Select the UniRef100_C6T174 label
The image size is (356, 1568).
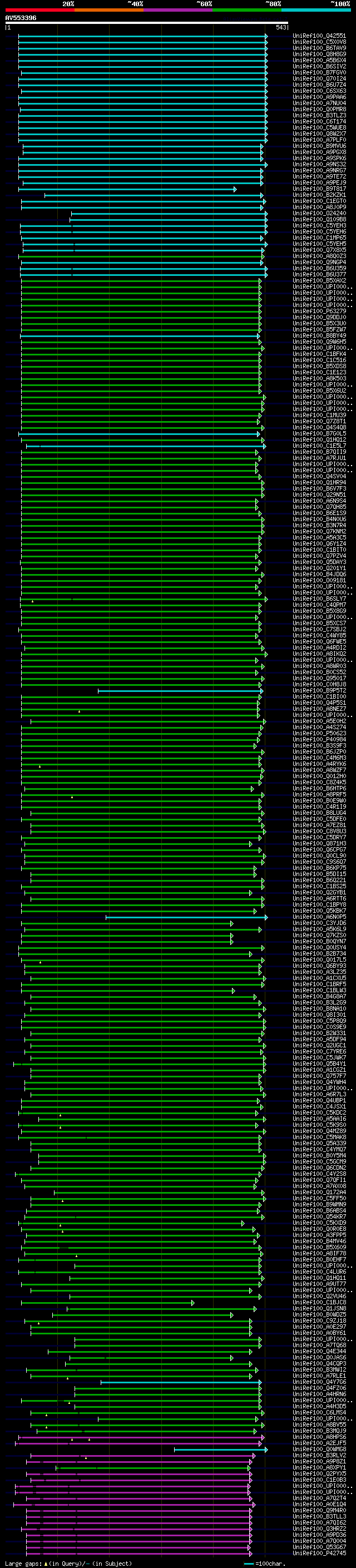pyautogui.click(x=319, y=121)
